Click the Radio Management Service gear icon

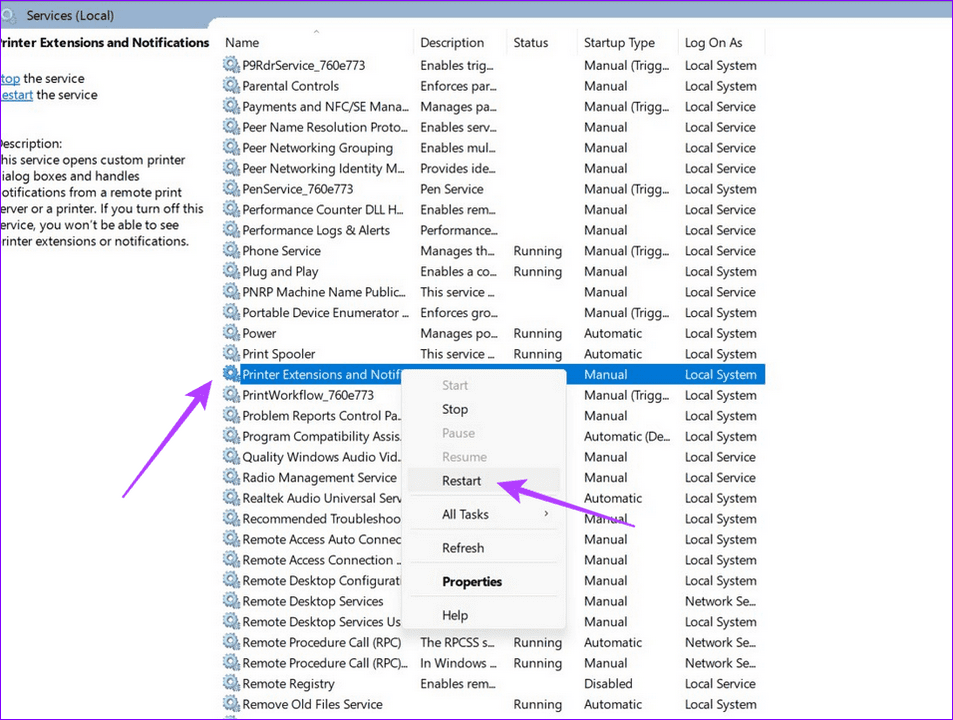(231, 478)
